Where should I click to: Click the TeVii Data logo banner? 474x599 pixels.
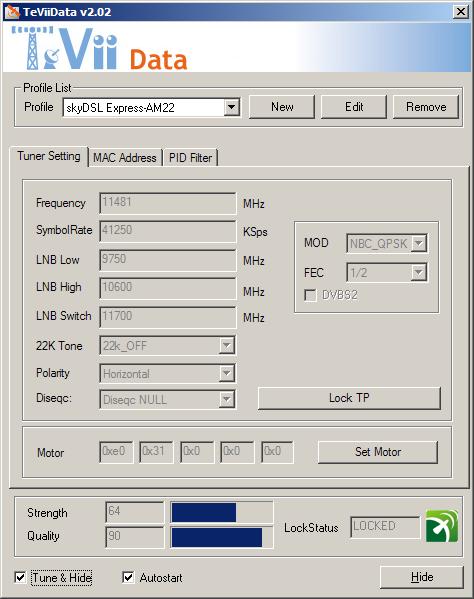[x=99, y=49]
